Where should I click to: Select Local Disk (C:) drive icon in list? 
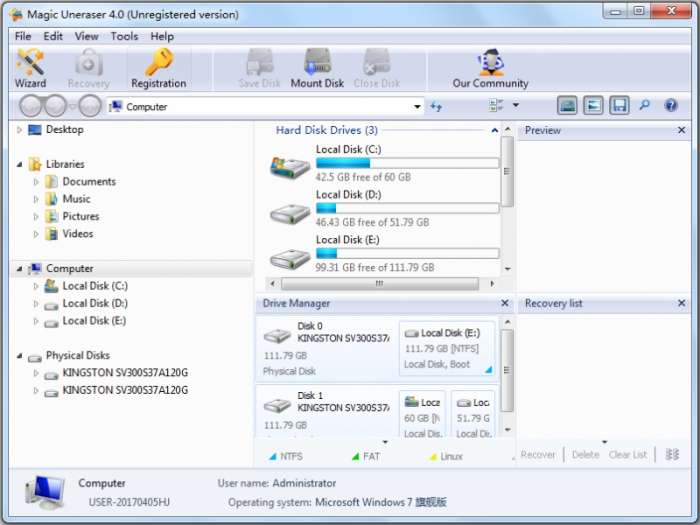[290, 168]
